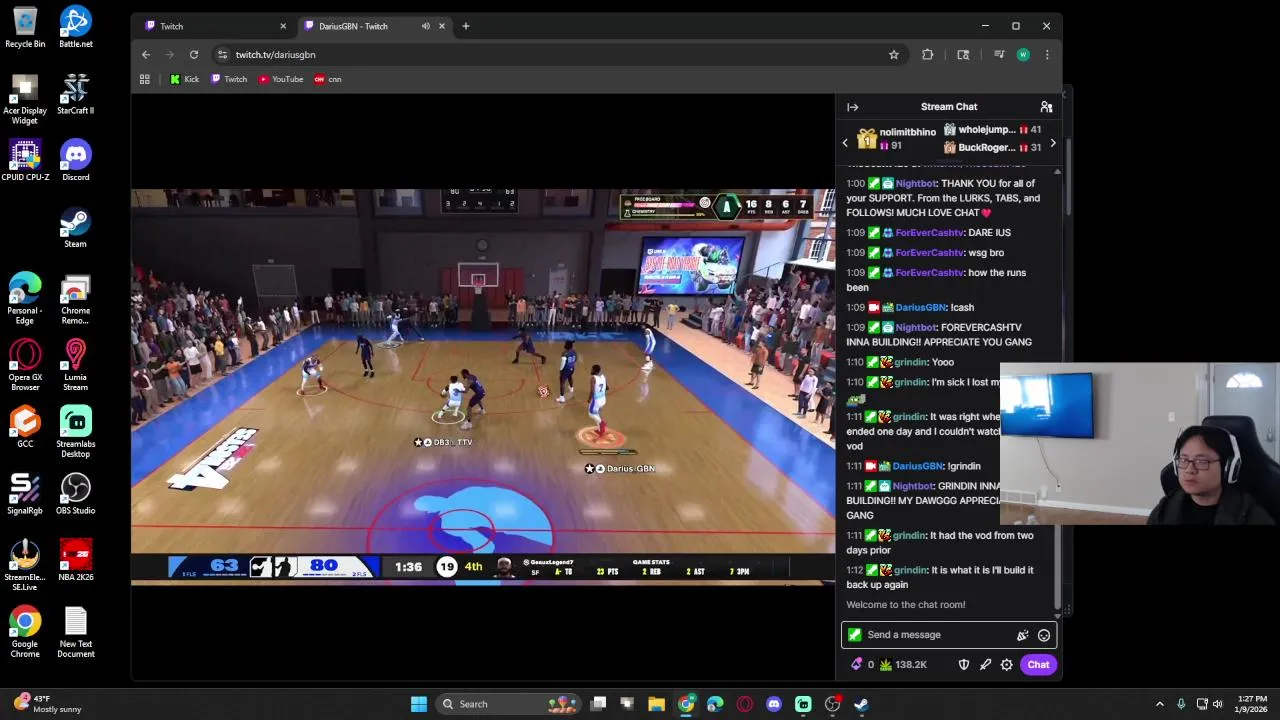Open Chrome side panel icon

click(x=963, y=55)
